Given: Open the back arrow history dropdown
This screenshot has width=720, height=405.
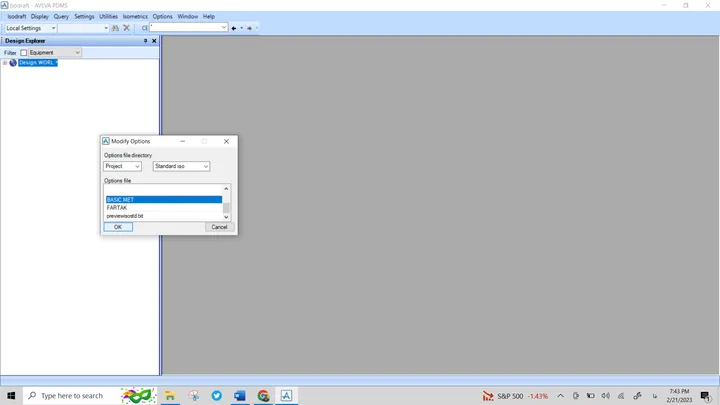Looking at the screenshot, I should [x=242, y=28].
